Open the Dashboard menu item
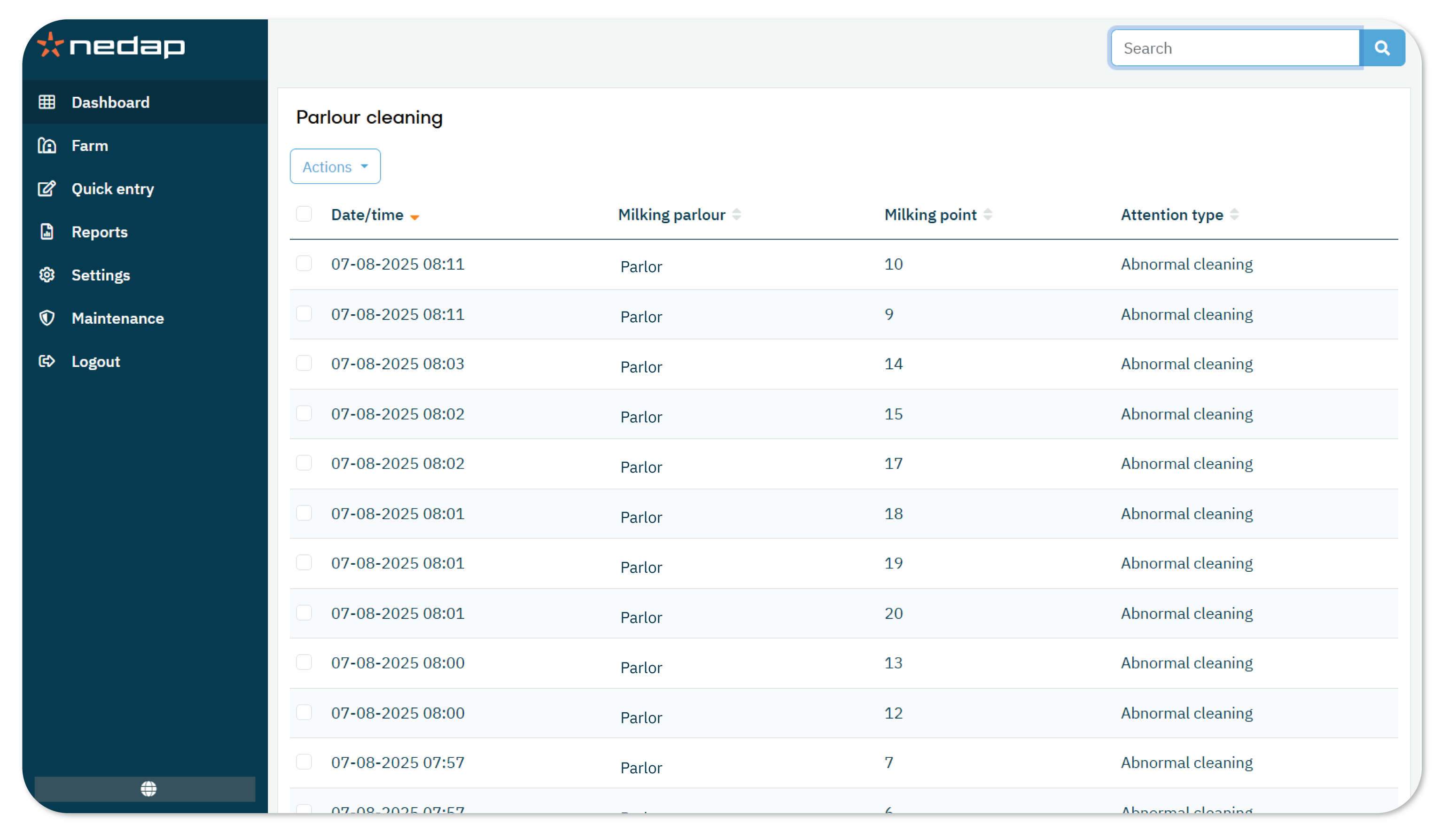Image resolution: width=1449 pixels, height=840 pixels. tap(145, 102)
